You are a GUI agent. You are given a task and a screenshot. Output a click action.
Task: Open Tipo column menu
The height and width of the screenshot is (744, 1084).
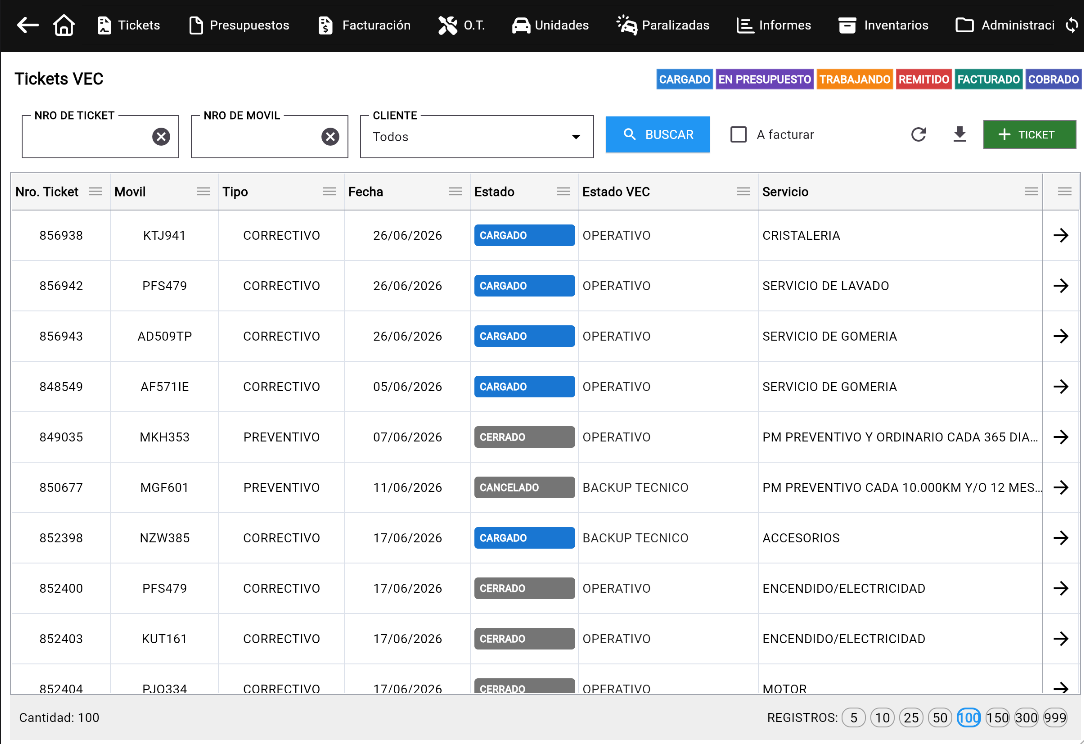coord(329,192)
